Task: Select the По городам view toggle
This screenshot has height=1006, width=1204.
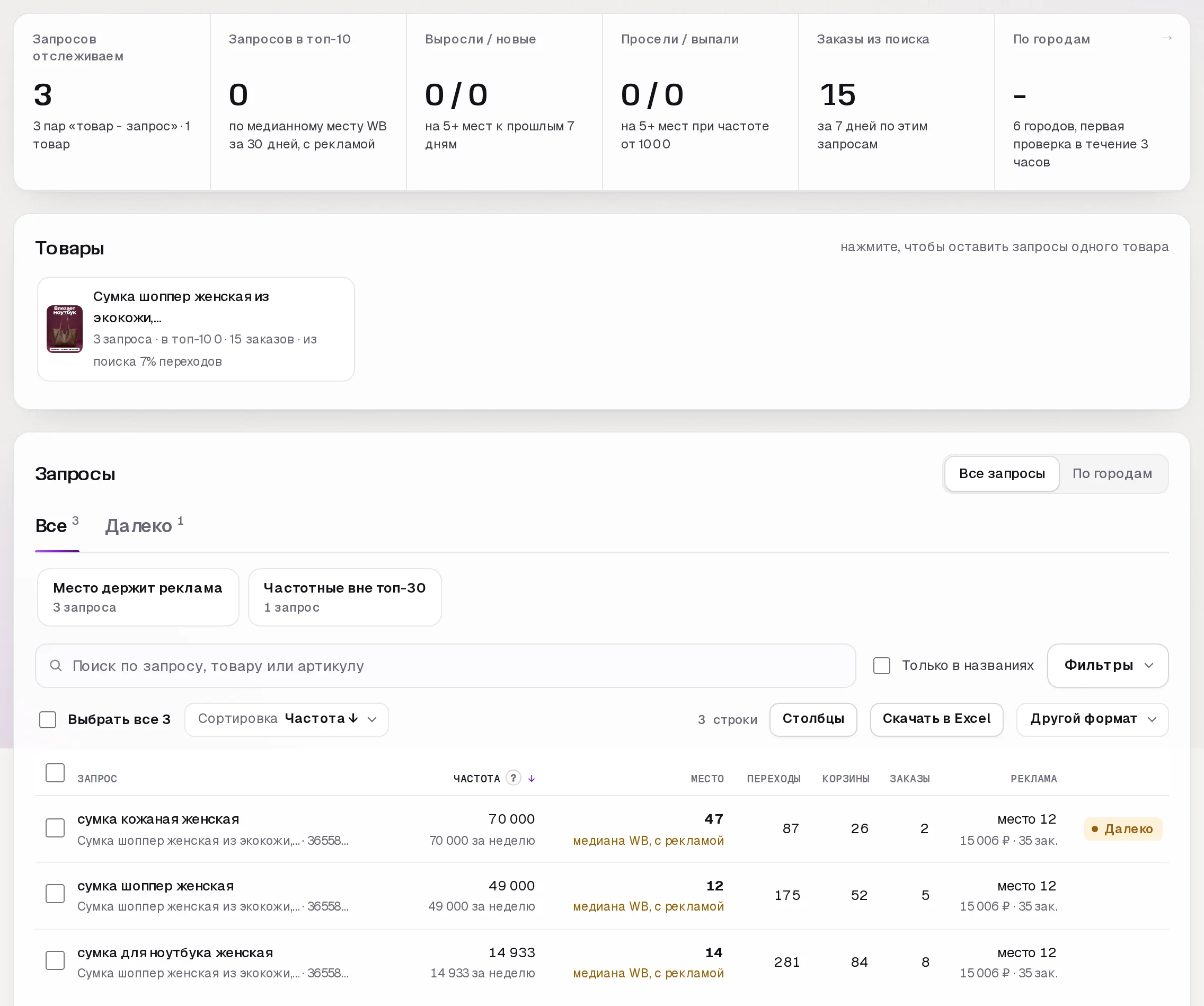Action: click(x=1112, y=474)
